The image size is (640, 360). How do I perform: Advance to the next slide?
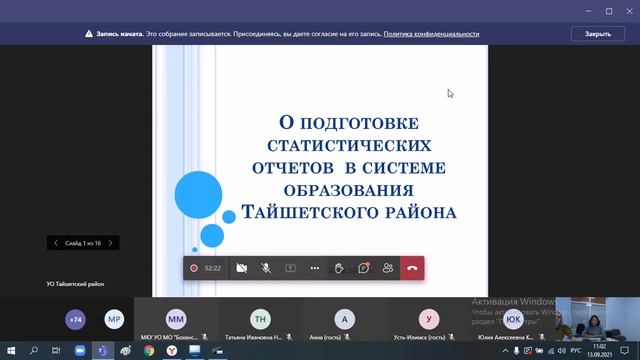click(110, 243)
